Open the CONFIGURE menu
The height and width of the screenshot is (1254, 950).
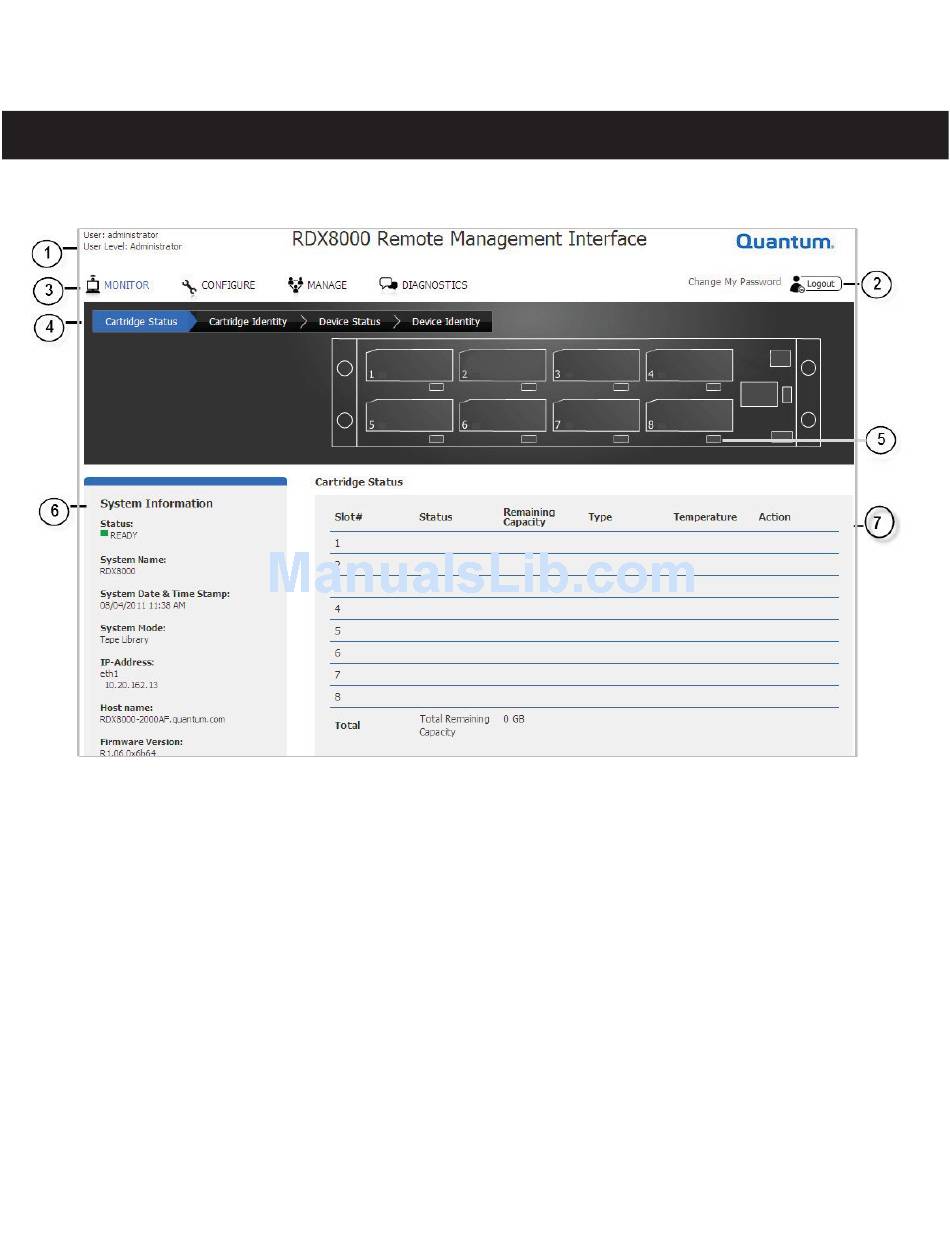pos(228,285)
